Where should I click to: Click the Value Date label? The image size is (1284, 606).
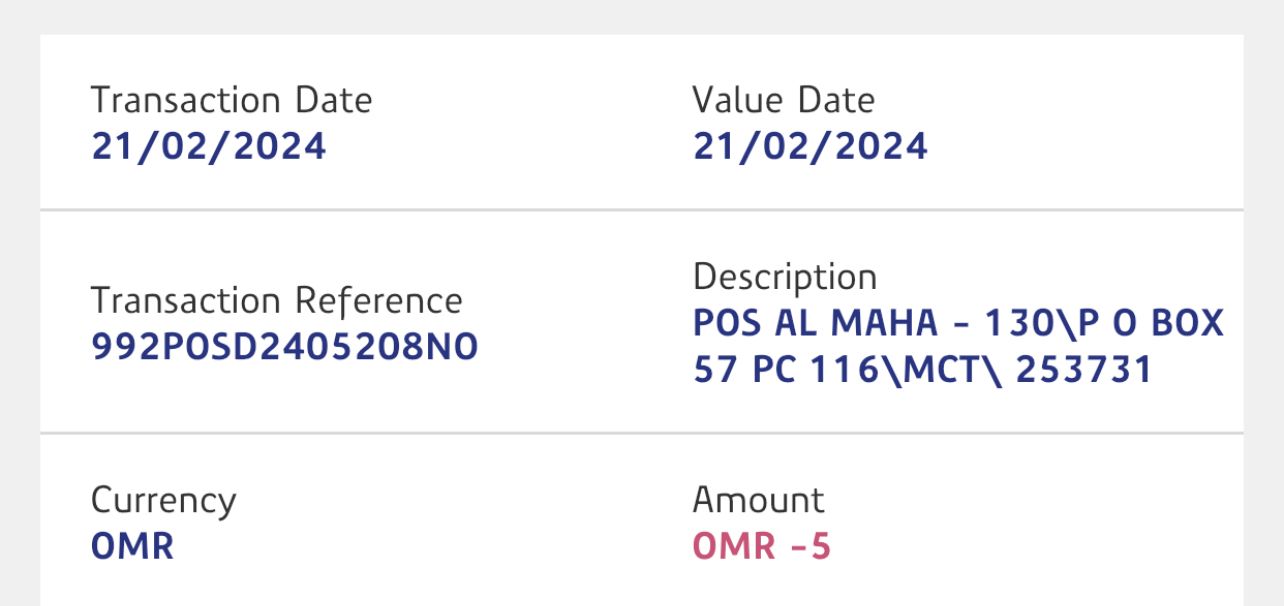(x=783, y=100)
